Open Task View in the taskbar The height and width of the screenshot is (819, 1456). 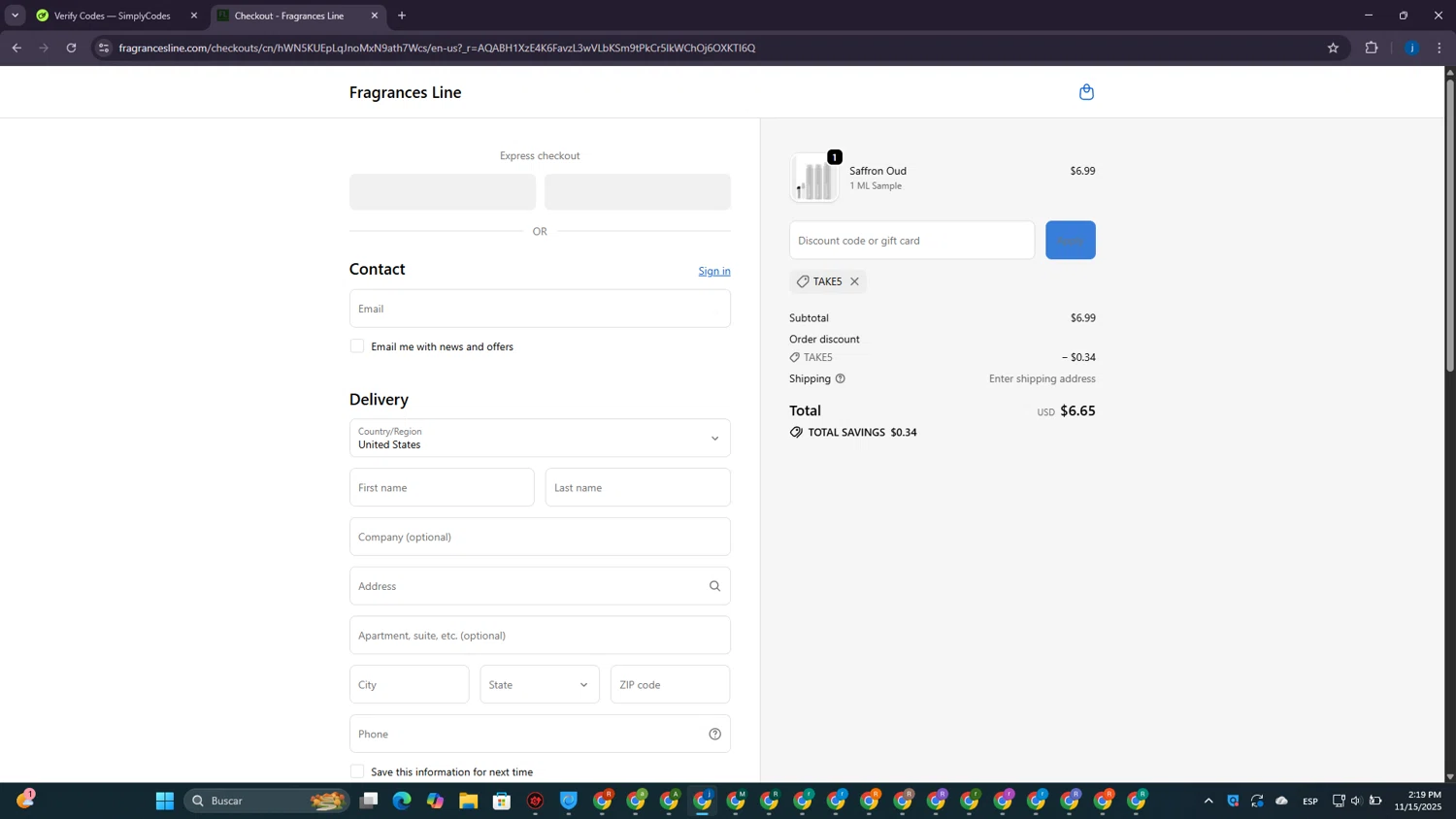tap(369, 801)
